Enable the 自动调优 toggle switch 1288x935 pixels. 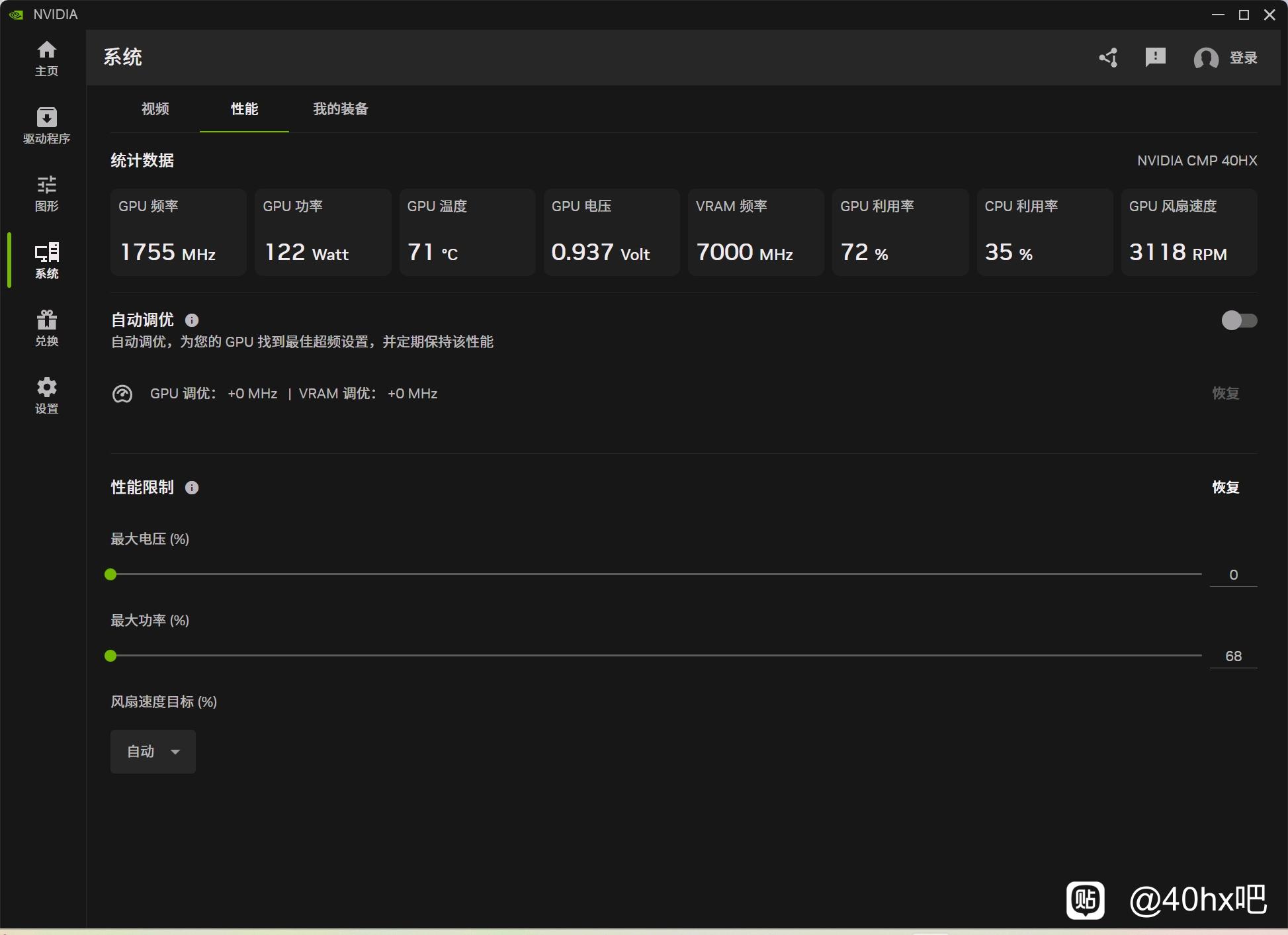(1238, 320)
